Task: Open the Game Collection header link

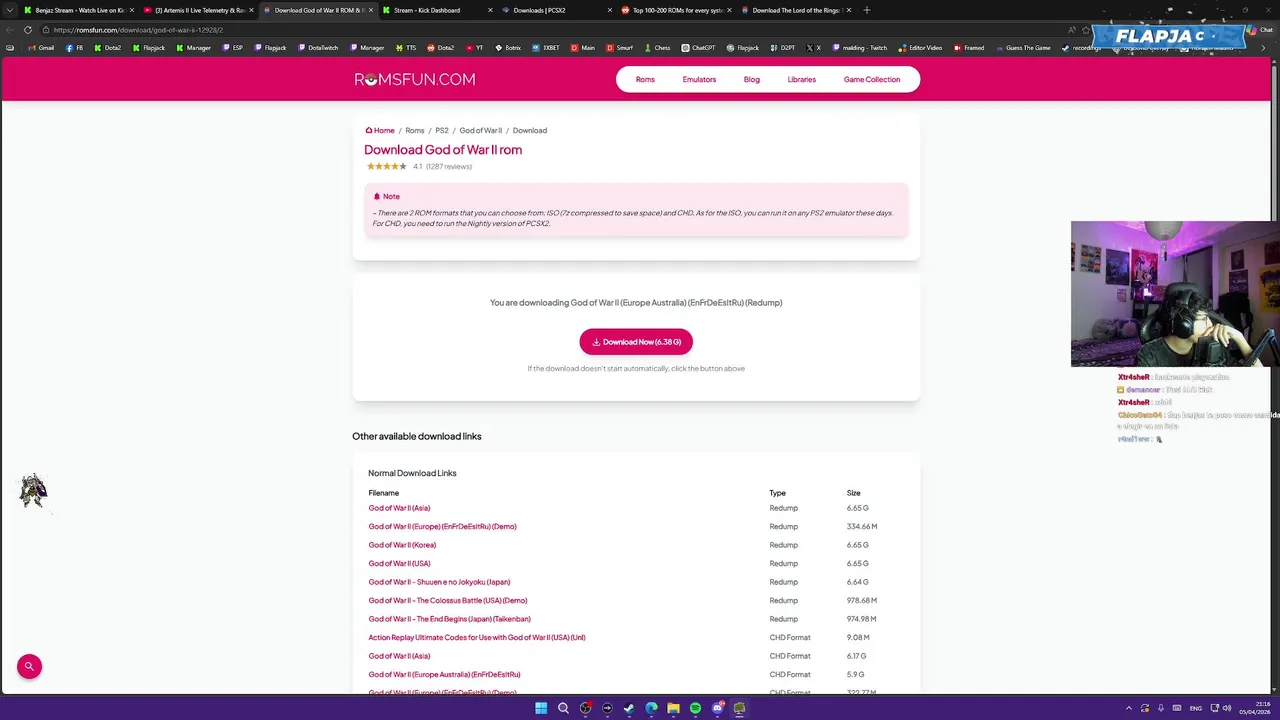Action: [871, 79]
